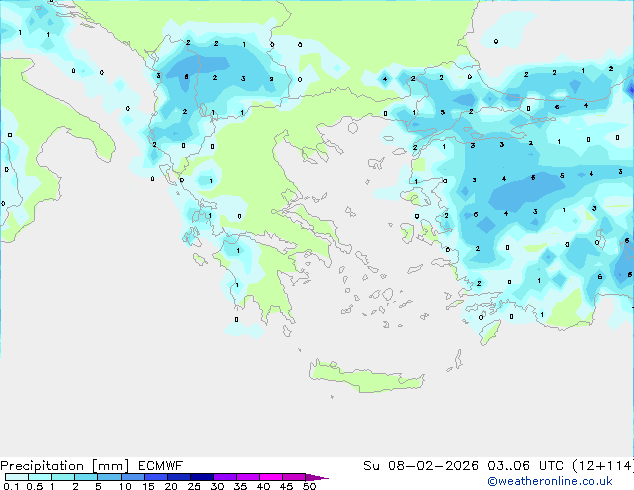Click the legend label '15'
Viewport: 634px width, 490px height.
148,486
